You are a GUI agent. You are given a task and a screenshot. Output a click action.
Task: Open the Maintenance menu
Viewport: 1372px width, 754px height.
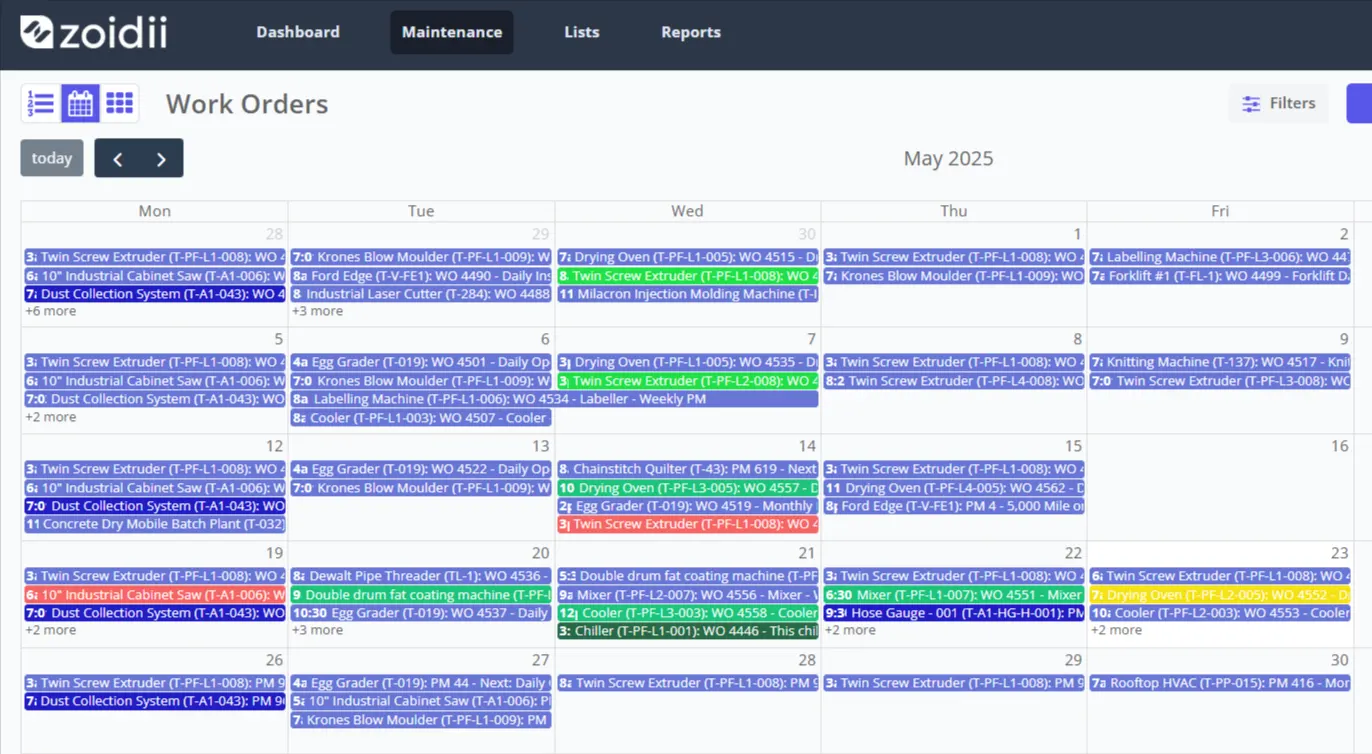[452, 32]
